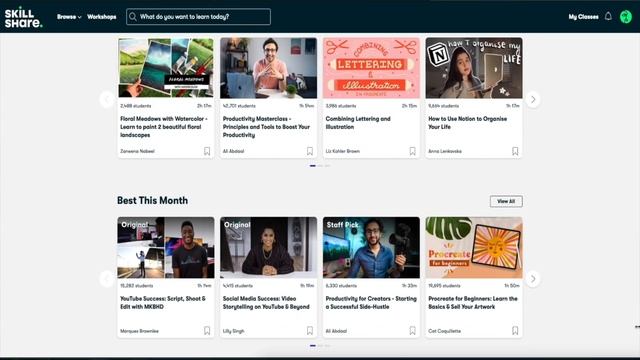This screenshot has width=640, height=360.
Task: Select first page dot under Best This Month
Action: [313, 346]
